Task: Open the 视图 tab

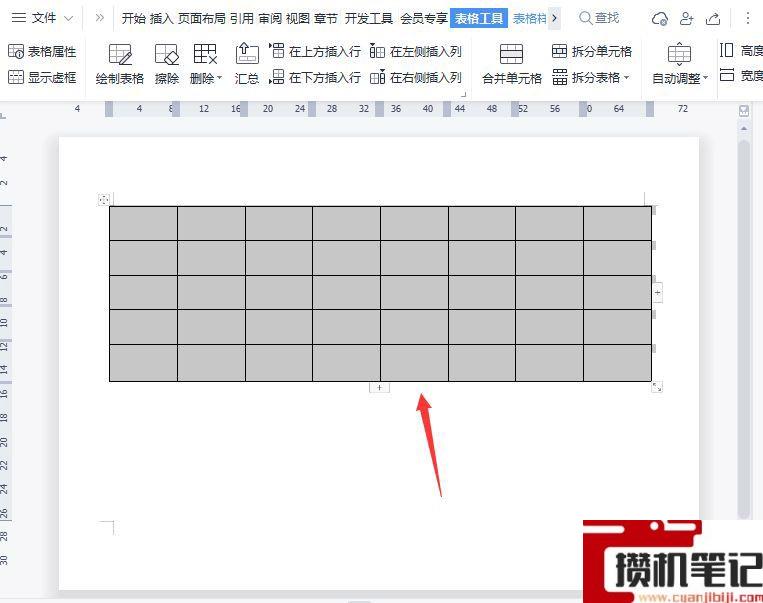Action: tap(298, 18)
